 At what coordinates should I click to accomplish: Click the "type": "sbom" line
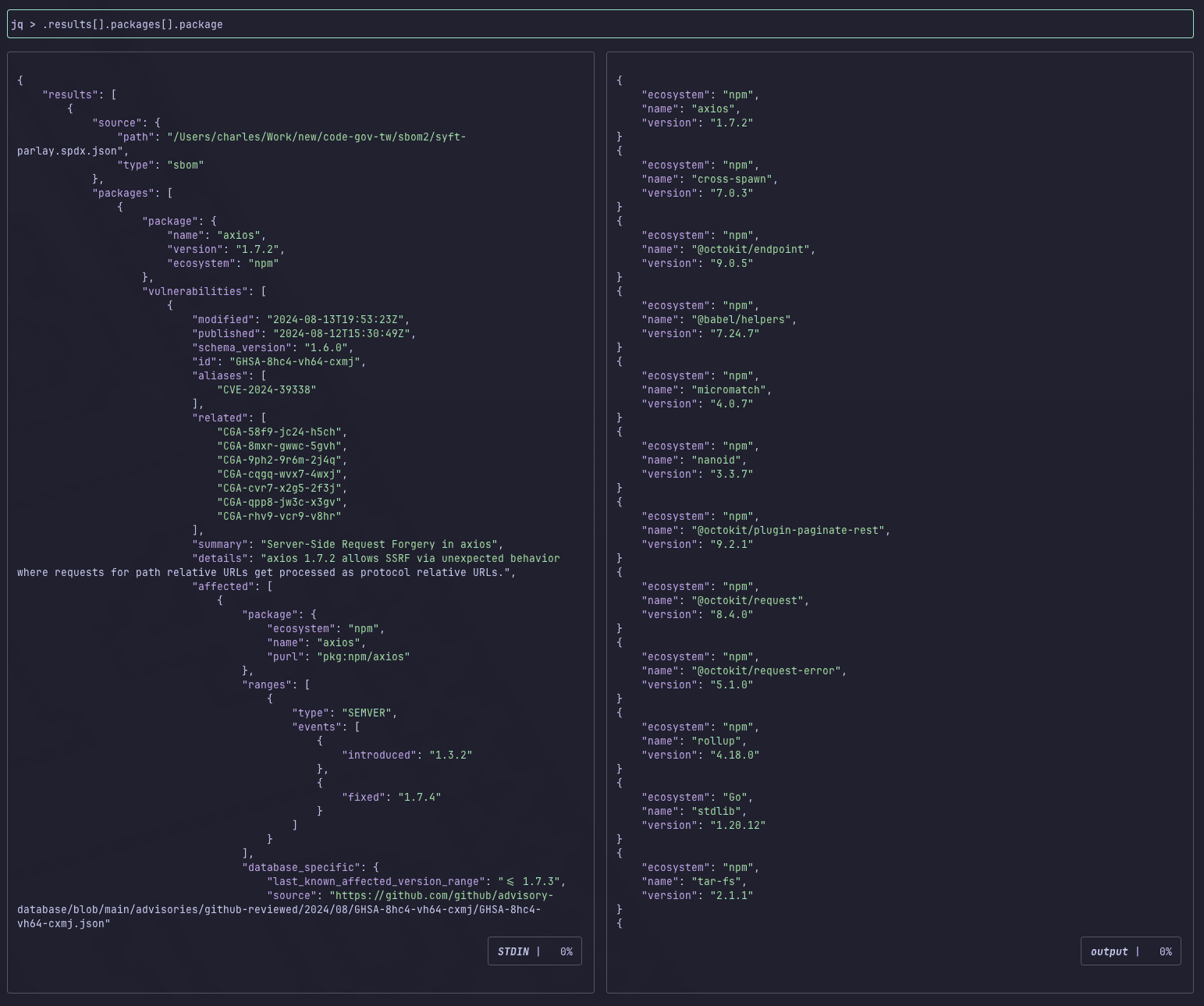click(x=161, y=165)
